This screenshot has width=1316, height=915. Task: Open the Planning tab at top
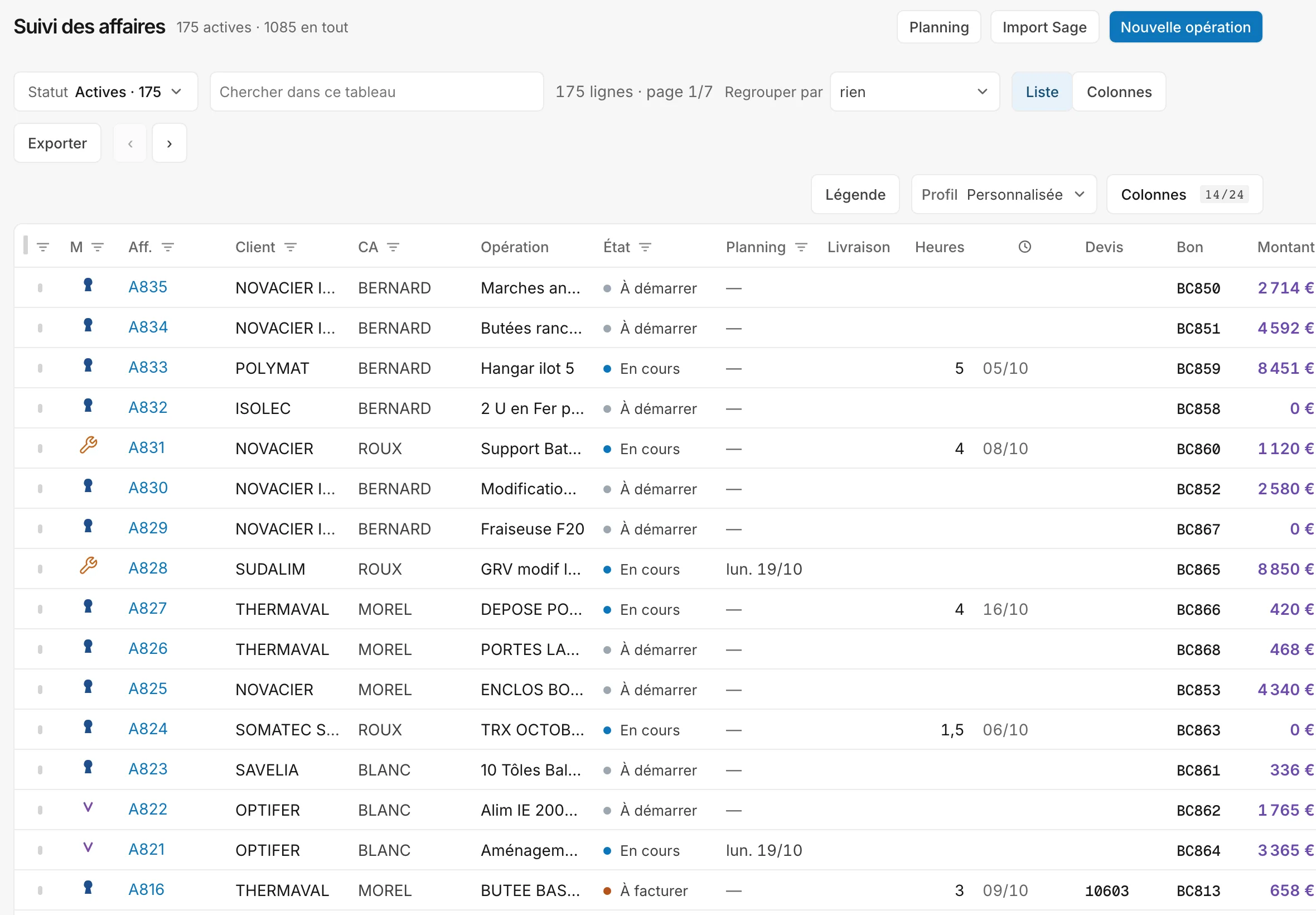click(x=938, y=27)
